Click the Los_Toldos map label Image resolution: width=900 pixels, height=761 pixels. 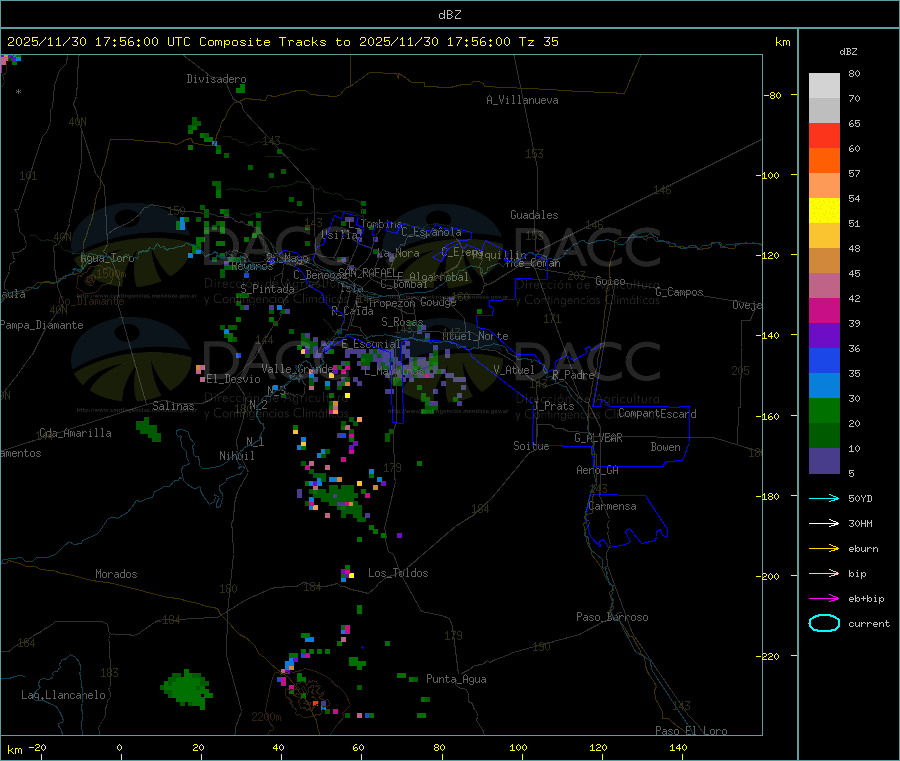(398, 573)
